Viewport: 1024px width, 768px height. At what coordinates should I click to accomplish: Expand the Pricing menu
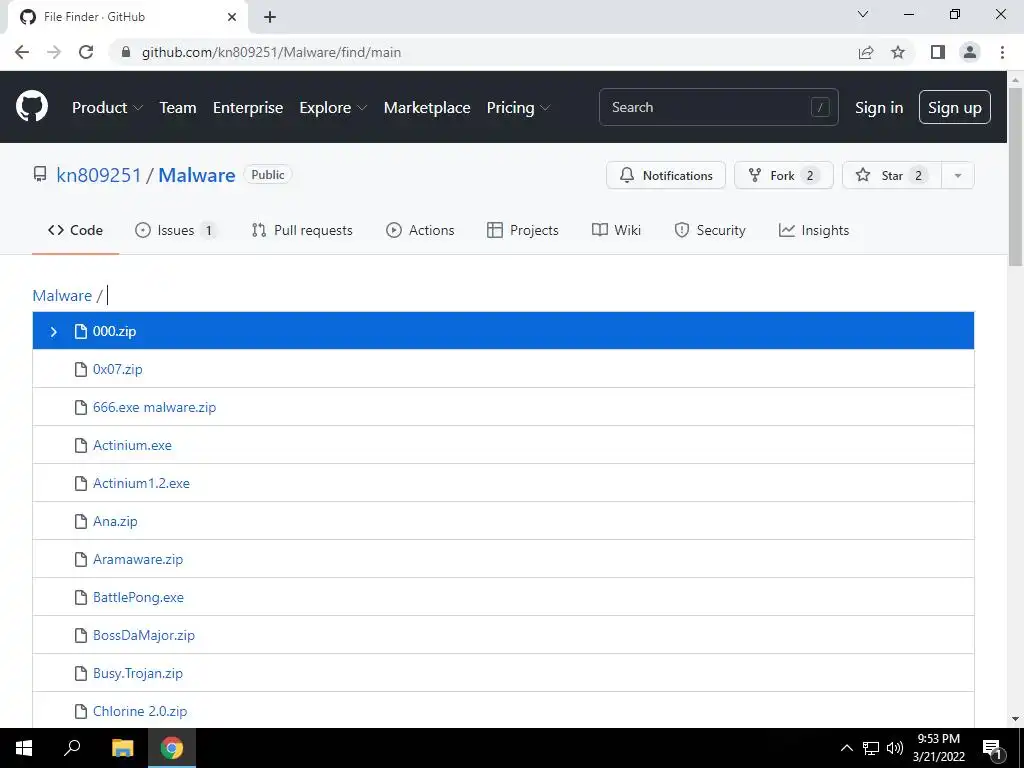(518, 107)
